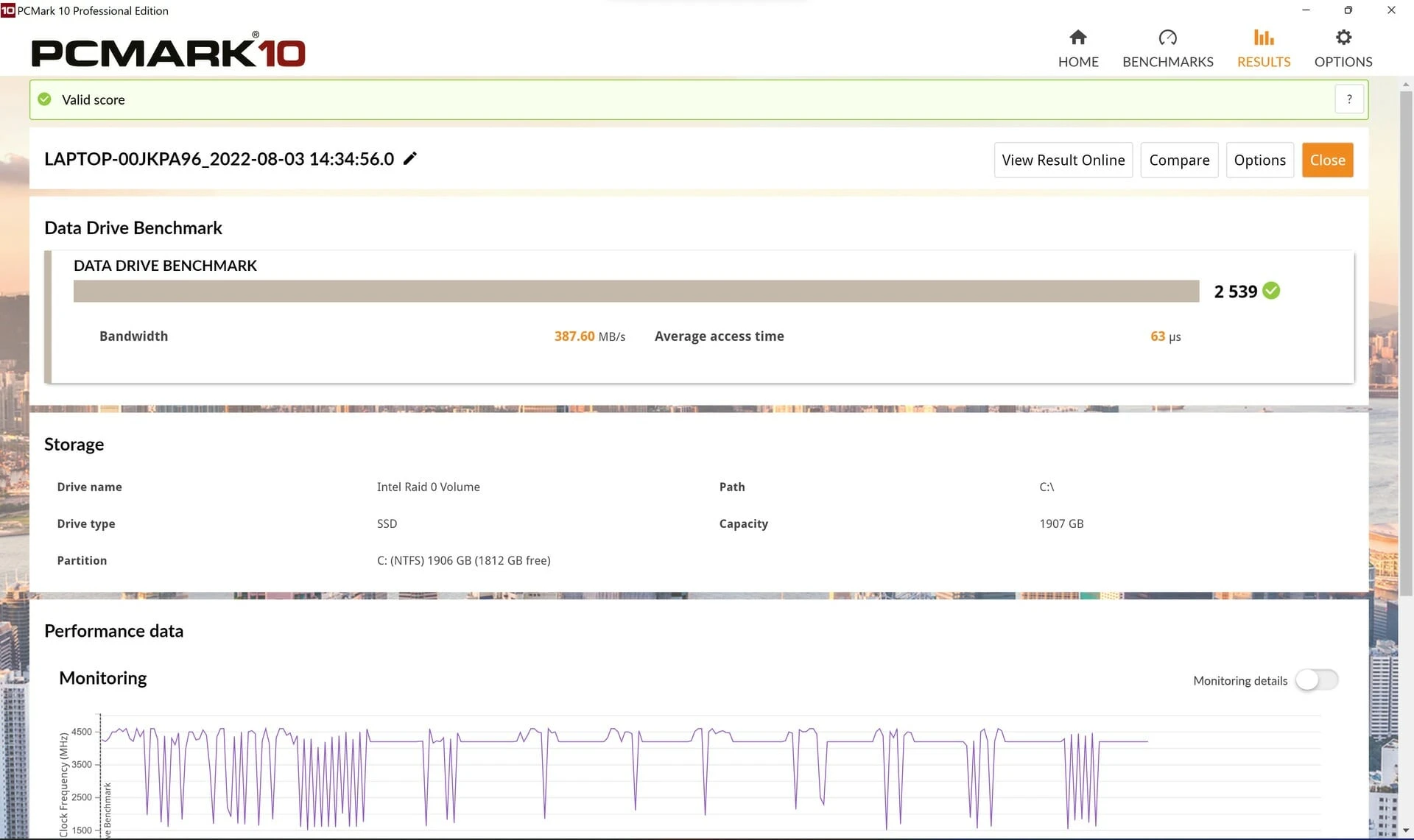Go to the Home tab icon
The image size is (1414, 840).
[x=1078, y=38]
